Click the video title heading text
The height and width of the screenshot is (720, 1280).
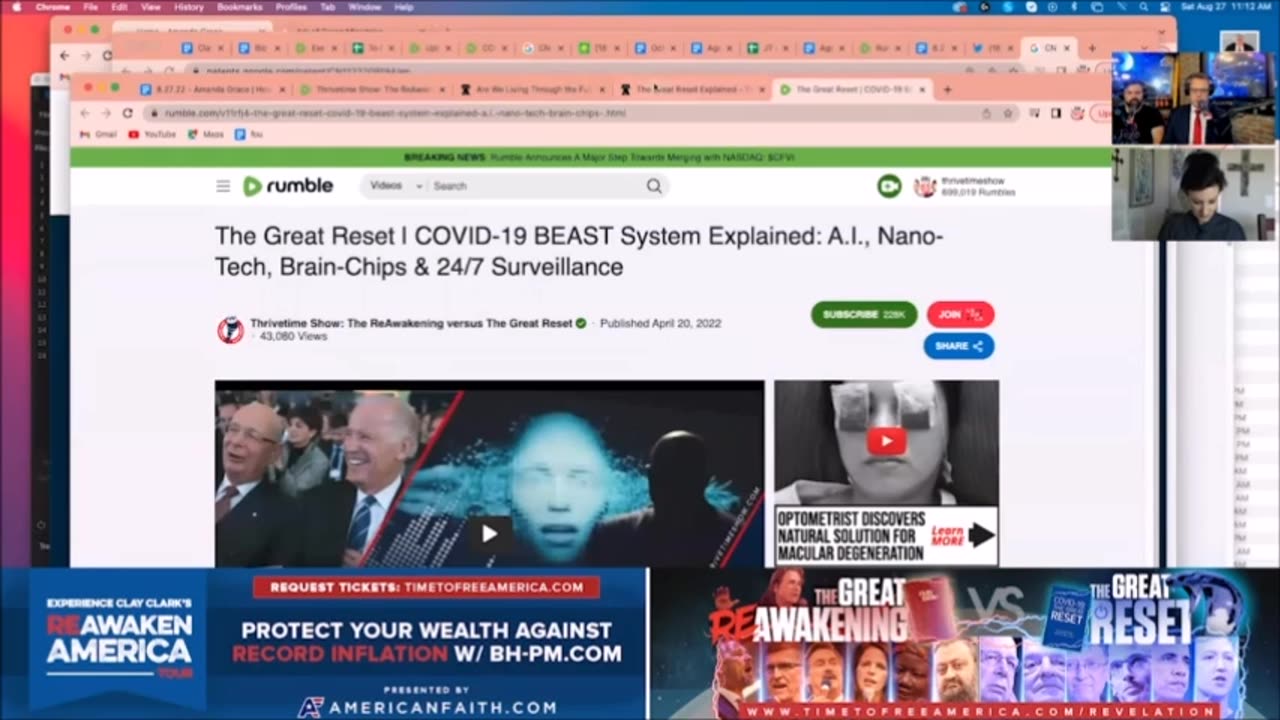(x=579, y=252)
